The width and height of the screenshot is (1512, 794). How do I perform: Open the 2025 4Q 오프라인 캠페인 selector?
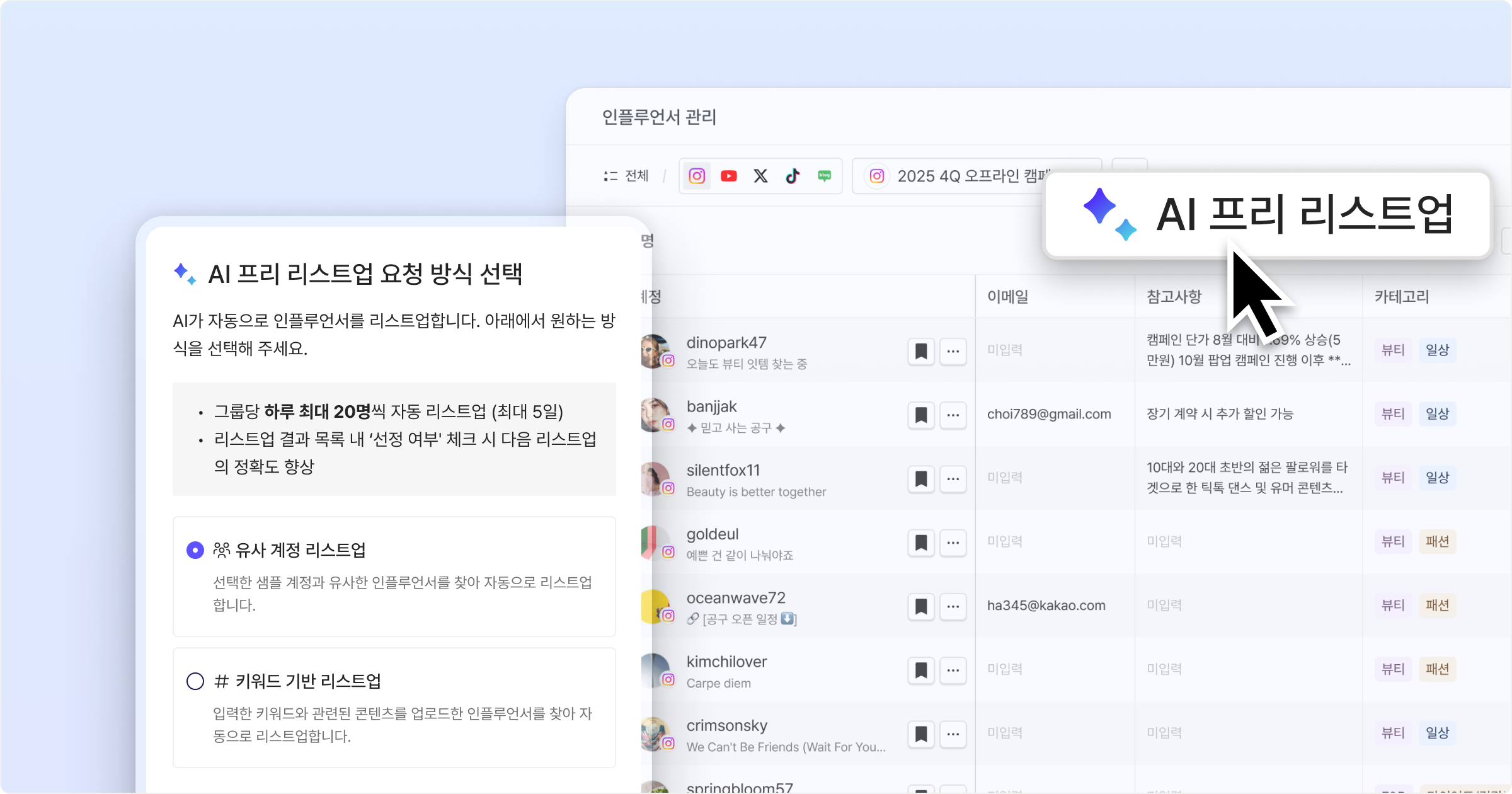pos(964,176)
